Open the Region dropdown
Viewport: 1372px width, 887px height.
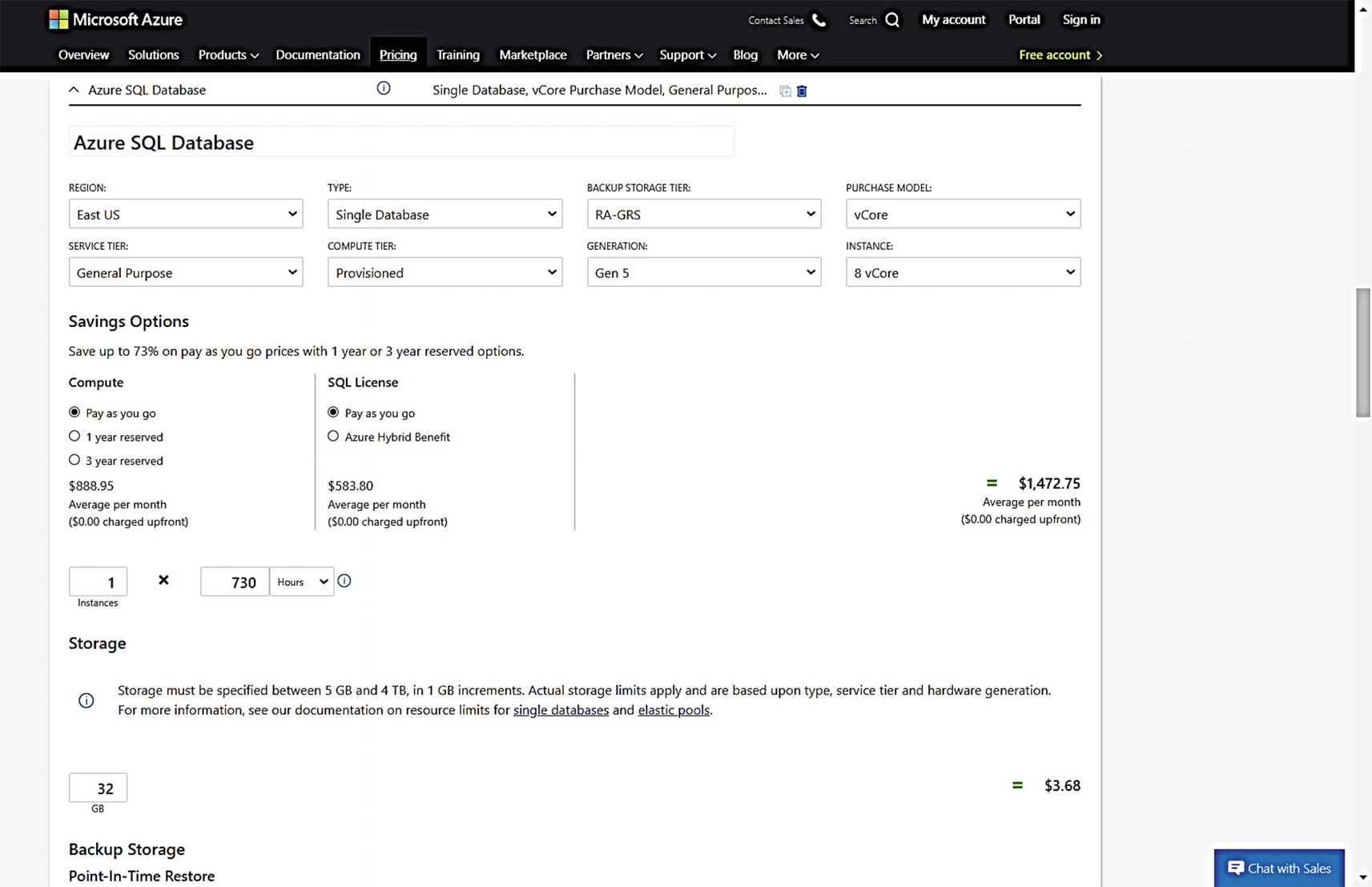(186, 214)
